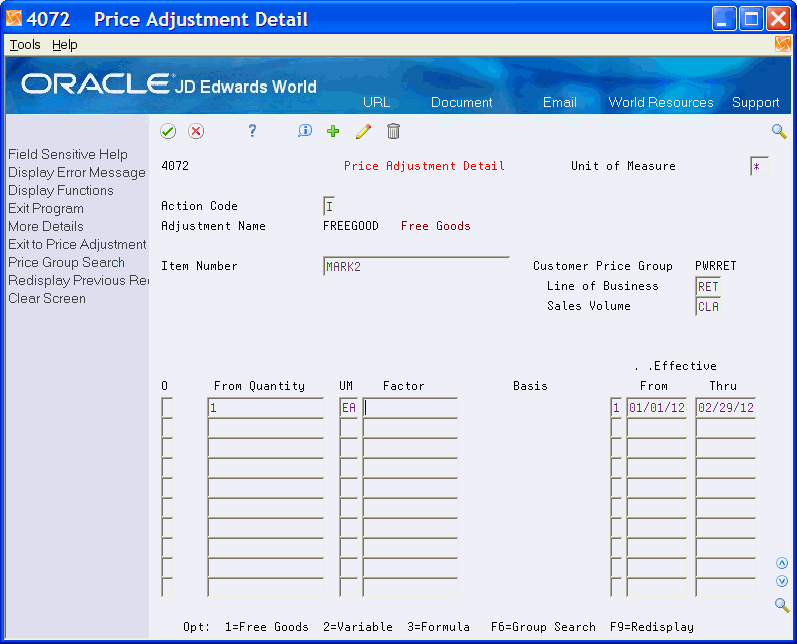
Task: Click the first row Basis field
Action: [x=616, y=407]
